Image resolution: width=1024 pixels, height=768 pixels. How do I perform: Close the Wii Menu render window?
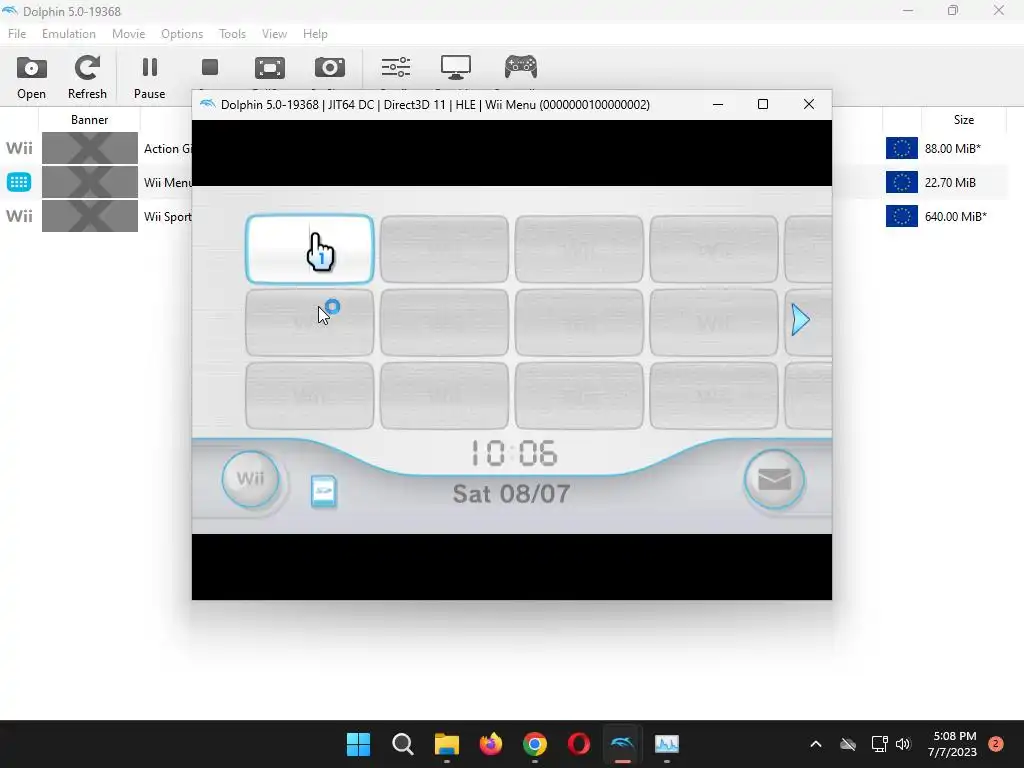pyautogui.click(x=808, y=104)
